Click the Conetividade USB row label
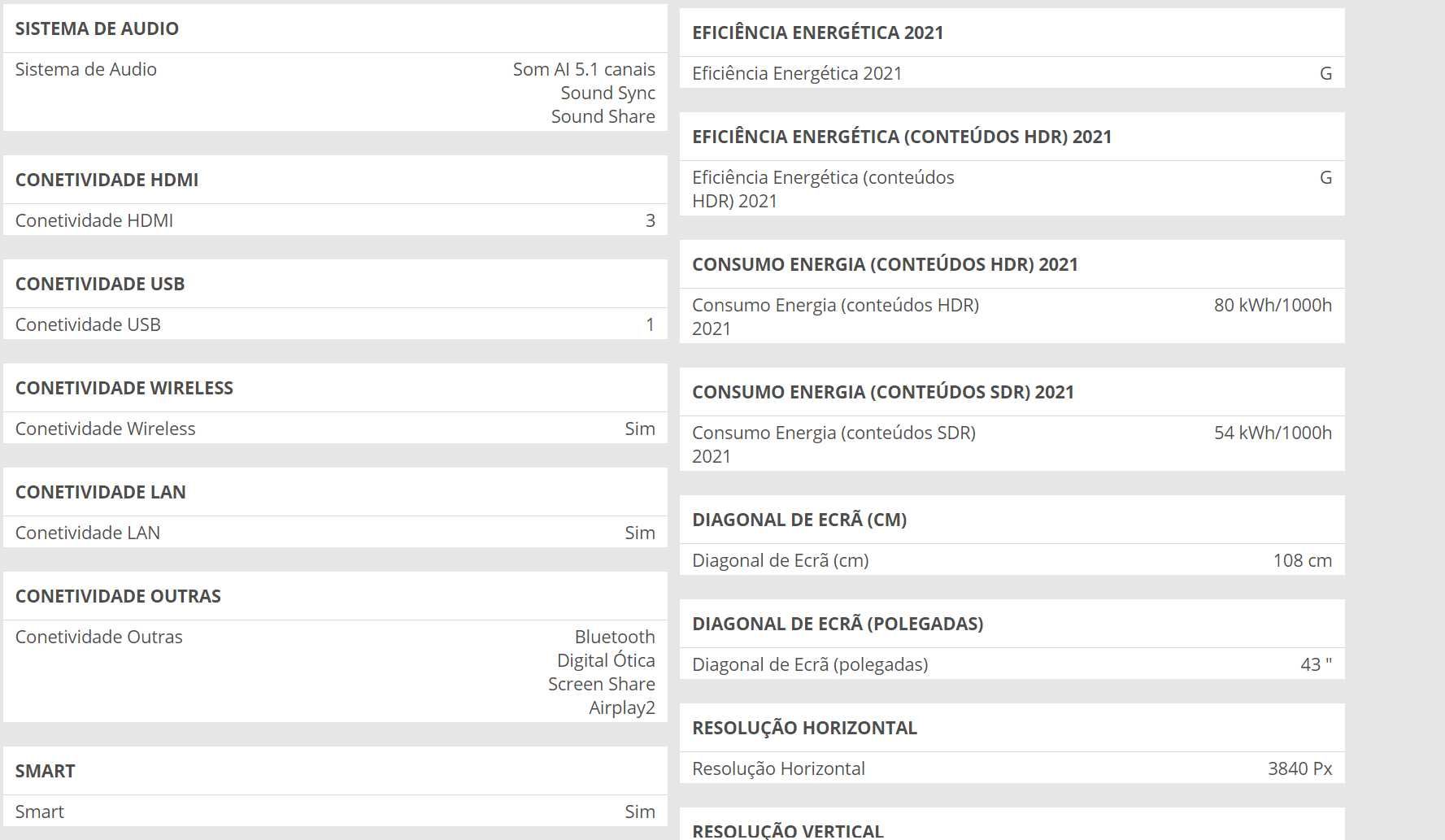Image resolution: width=1445 pixels, height=840 pixels. (88, 324)
